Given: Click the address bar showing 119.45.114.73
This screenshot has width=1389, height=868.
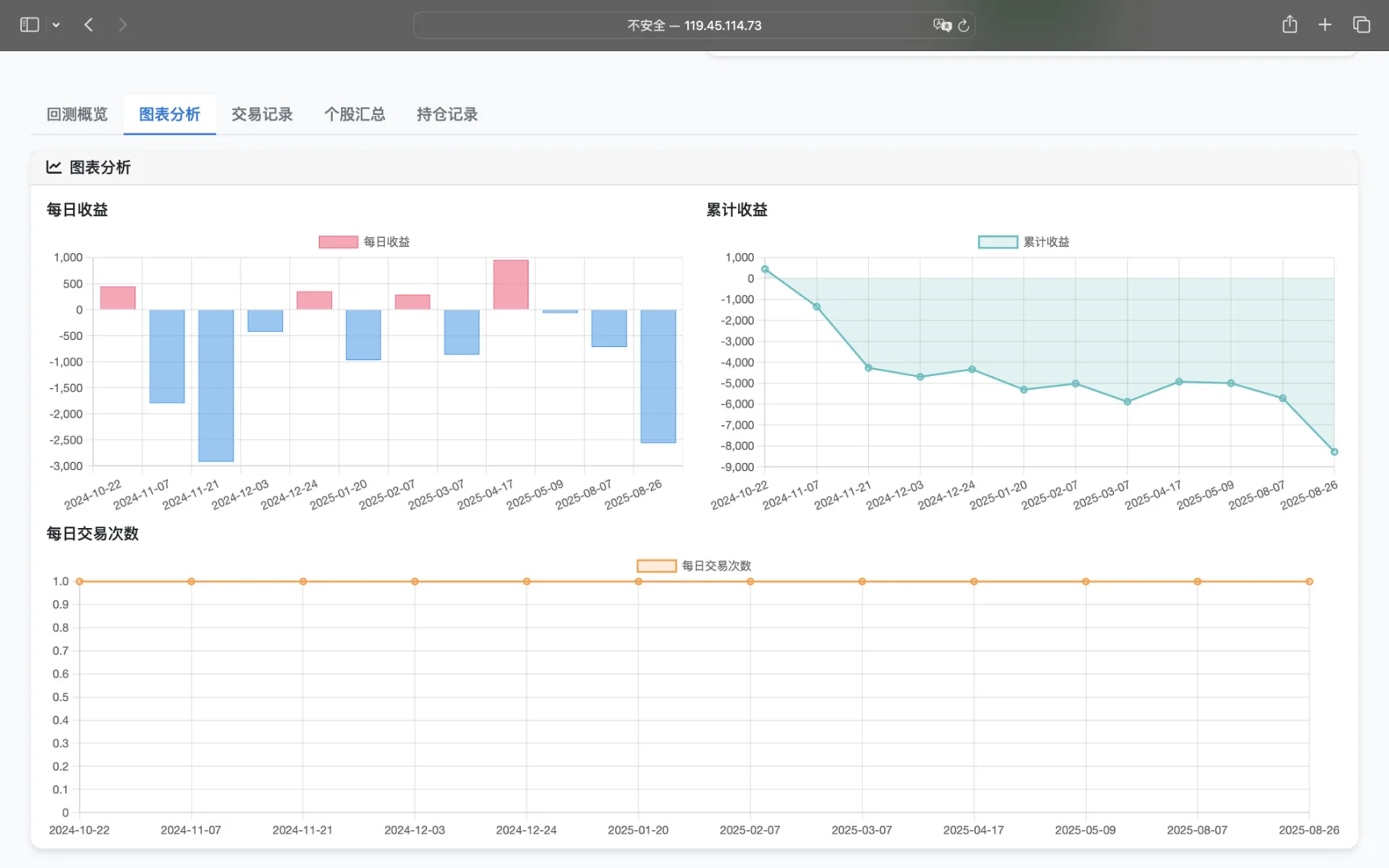Looking at the screenshot, I should tap(693, 25).
